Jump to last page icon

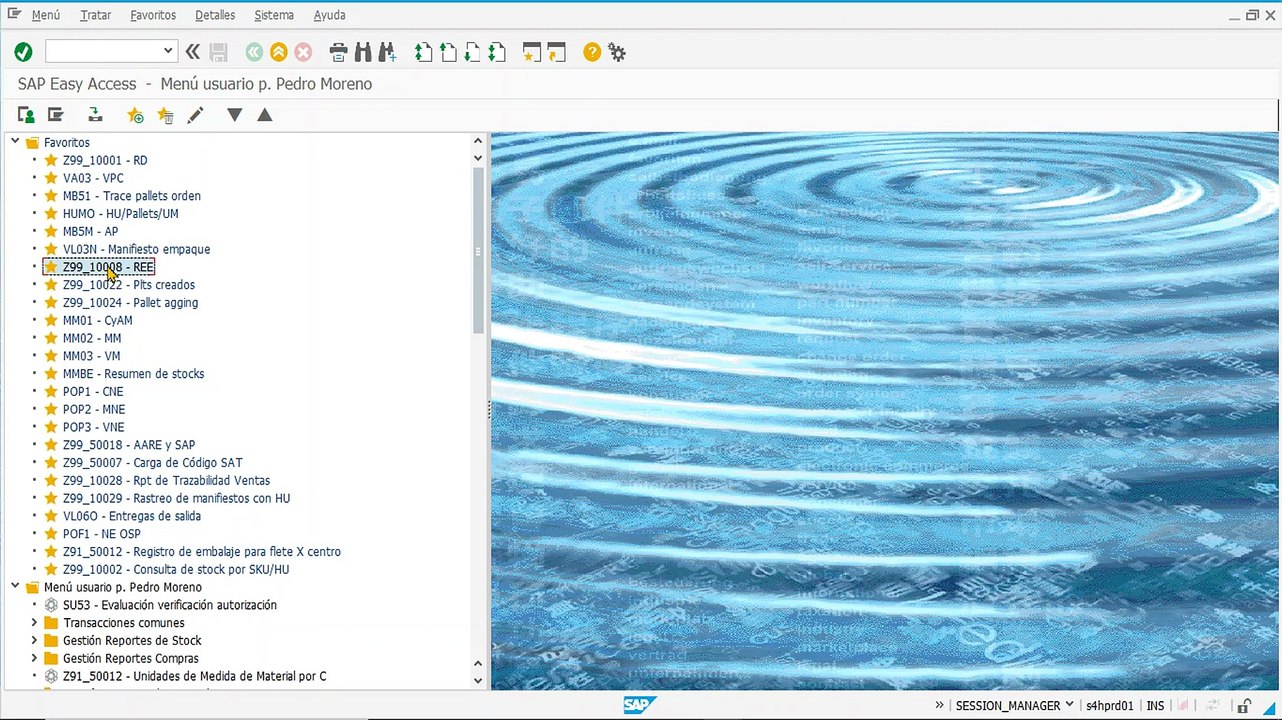496,52
